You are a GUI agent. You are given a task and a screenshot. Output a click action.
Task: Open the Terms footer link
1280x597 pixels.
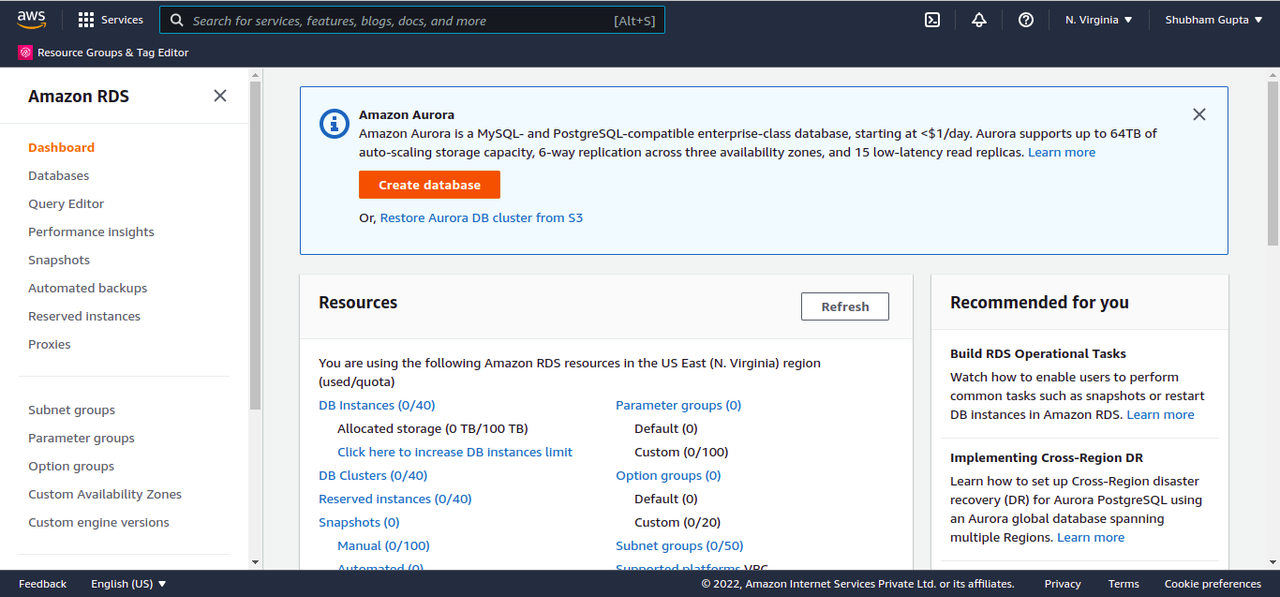coord(1123,584)
